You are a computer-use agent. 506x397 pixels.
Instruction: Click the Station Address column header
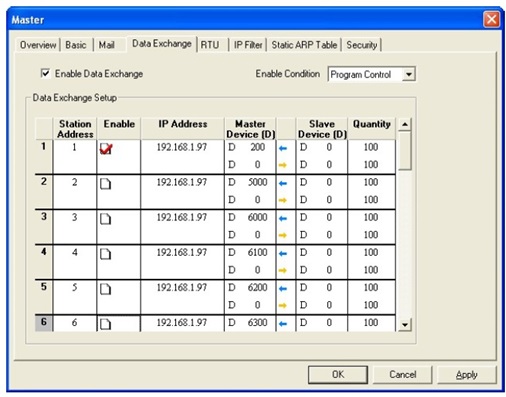coord(75,129)
